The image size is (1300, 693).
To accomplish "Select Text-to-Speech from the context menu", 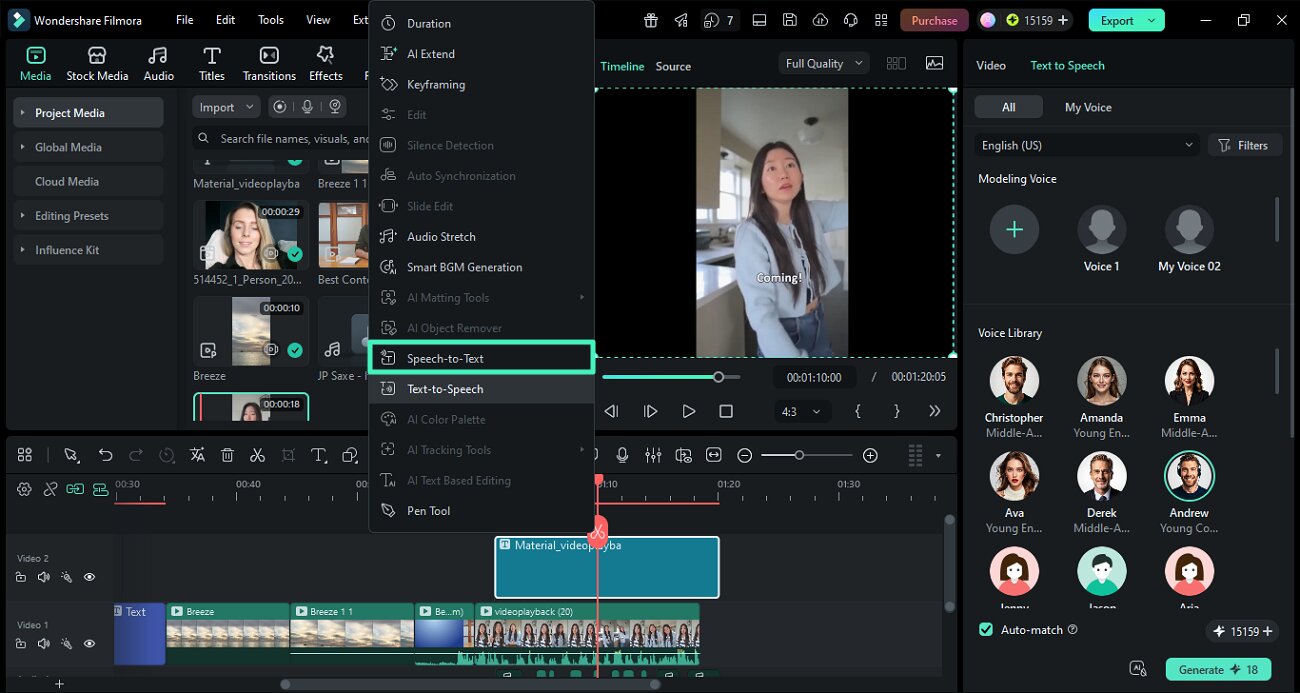I will click(481, 389).
